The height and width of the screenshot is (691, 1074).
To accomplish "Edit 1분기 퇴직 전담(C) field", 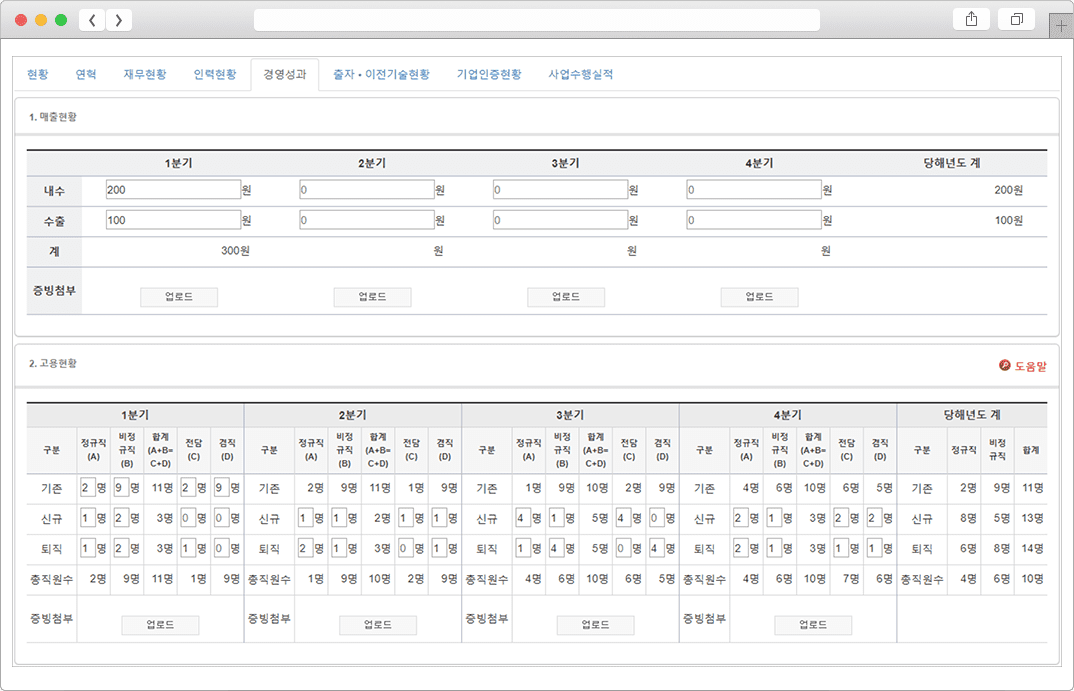I will (188, 548).
